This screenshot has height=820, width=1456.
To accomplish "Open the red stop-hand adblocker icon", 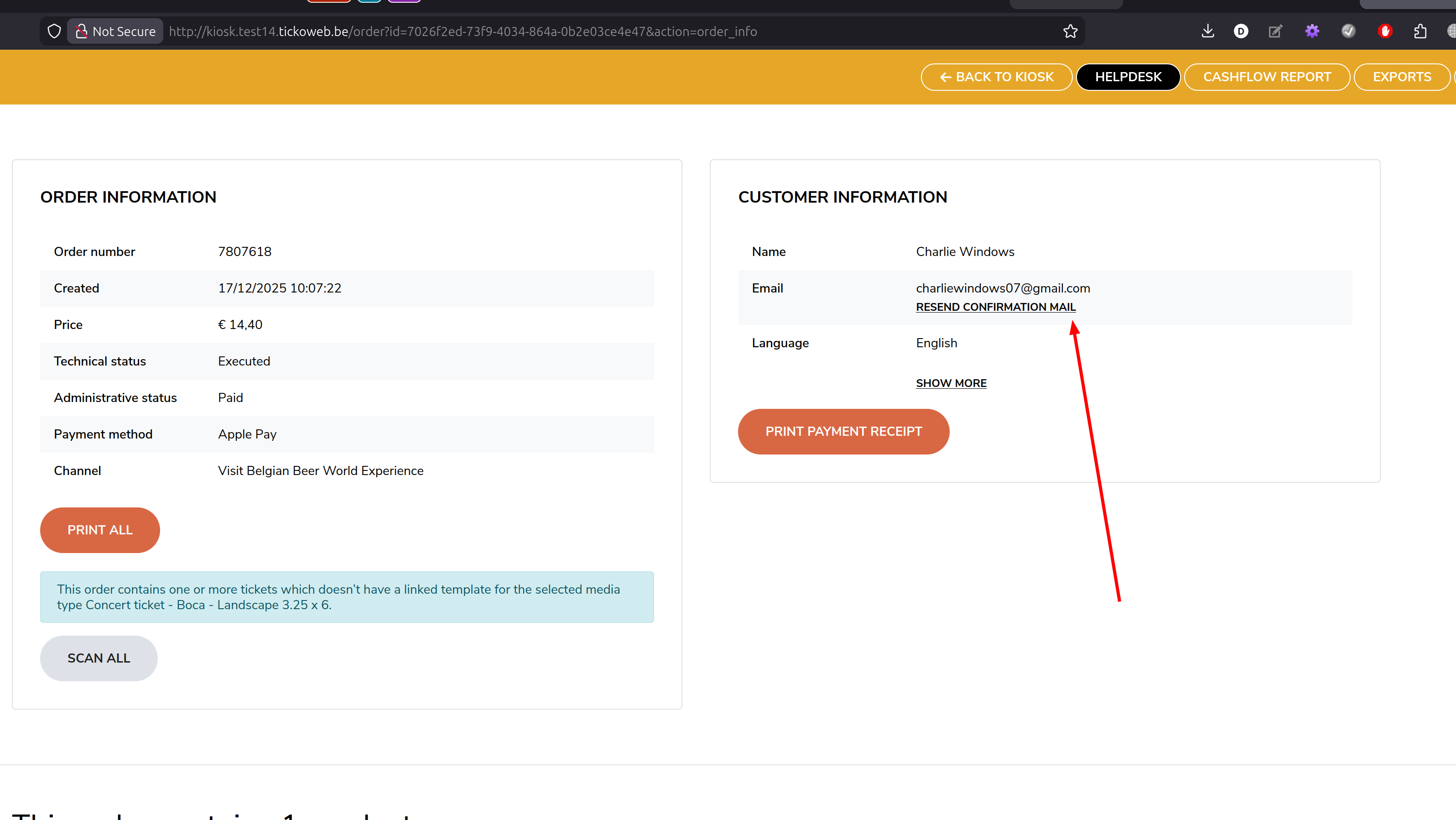I will point(1384,31).
